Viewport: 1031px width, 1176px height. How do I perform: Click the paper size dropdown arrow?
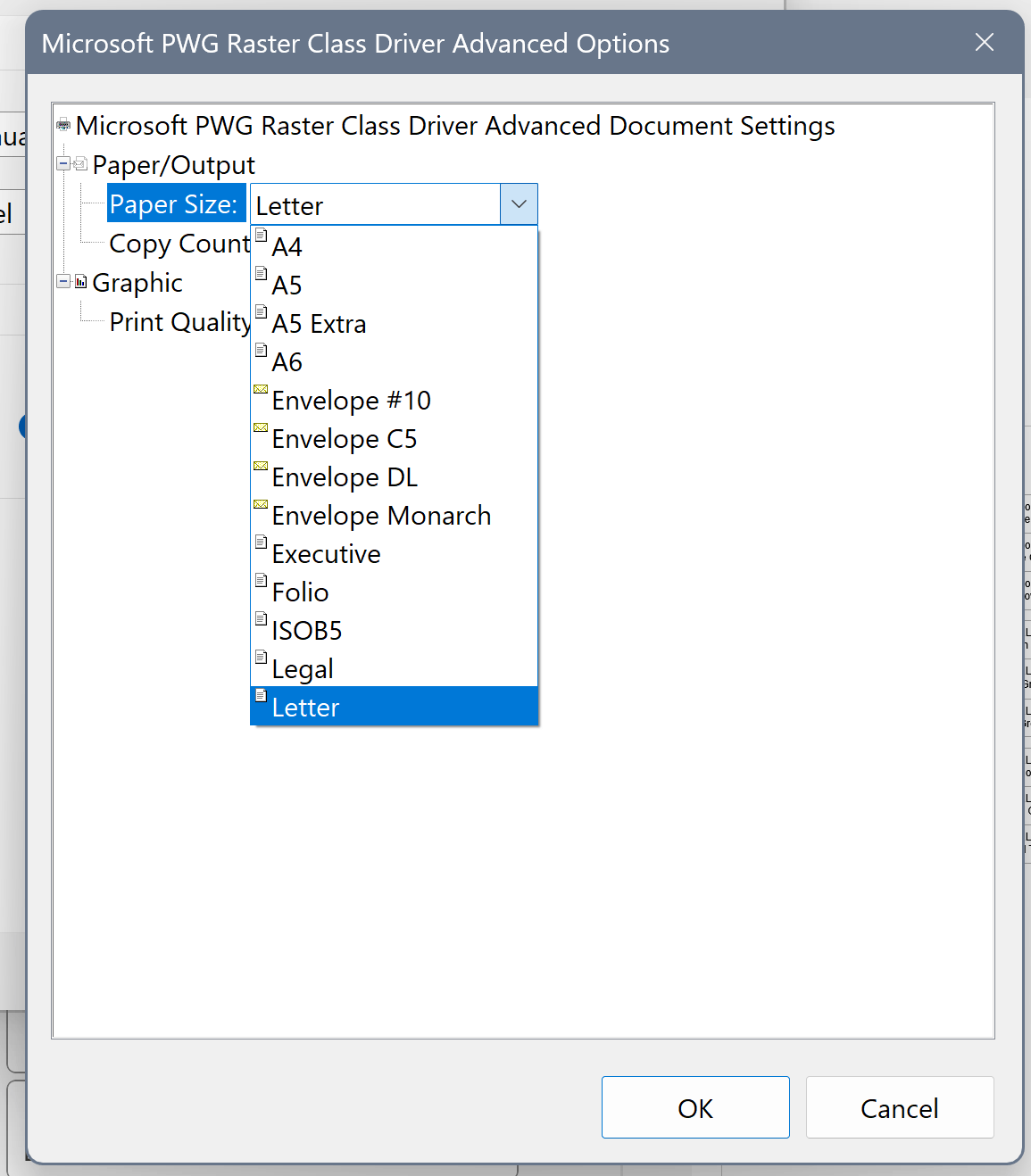click(x=519, y=204)
